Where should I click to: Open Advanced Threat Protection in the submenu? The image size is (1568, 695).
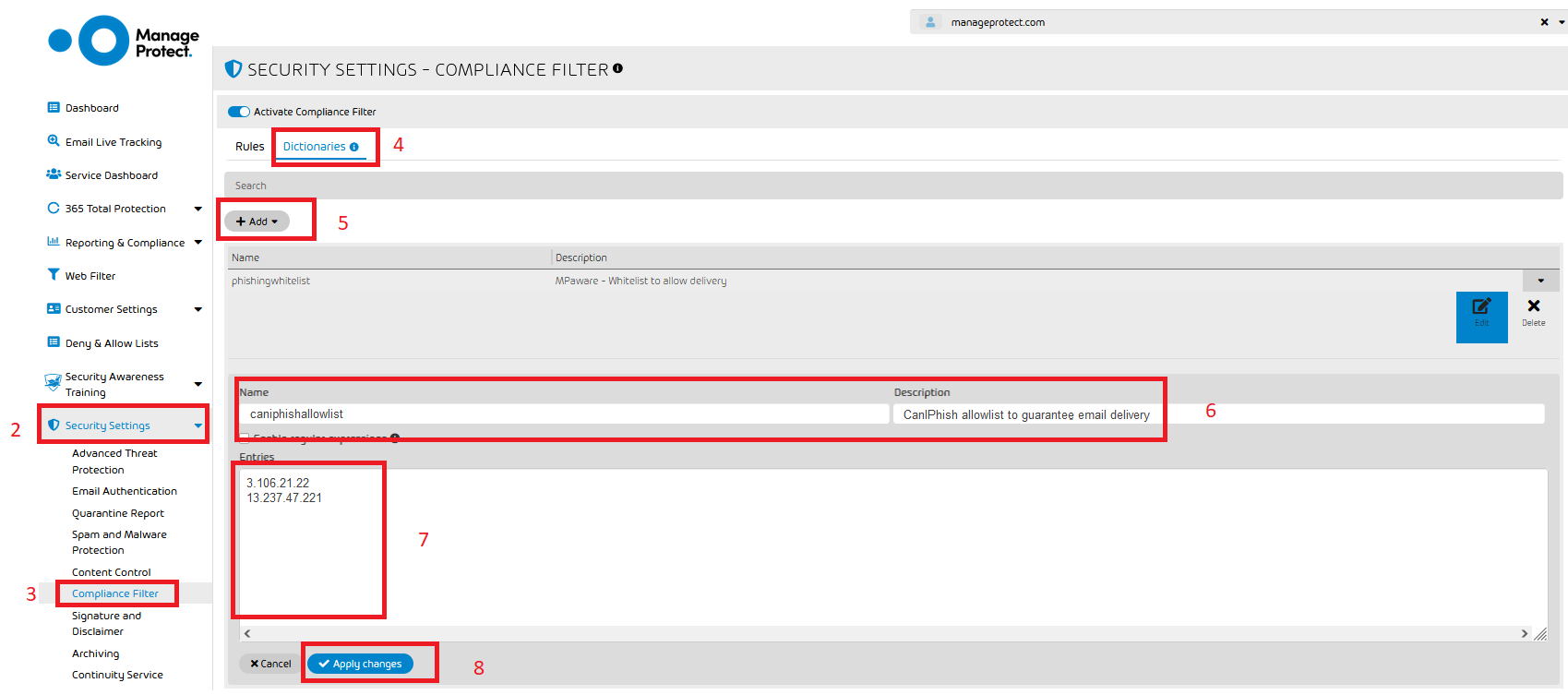(x=114, y=461)
